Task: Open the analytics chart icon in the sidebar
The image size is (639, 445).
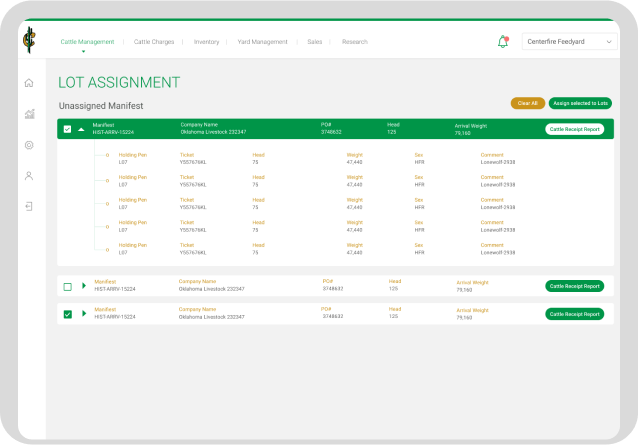Action: coord(29,114)
